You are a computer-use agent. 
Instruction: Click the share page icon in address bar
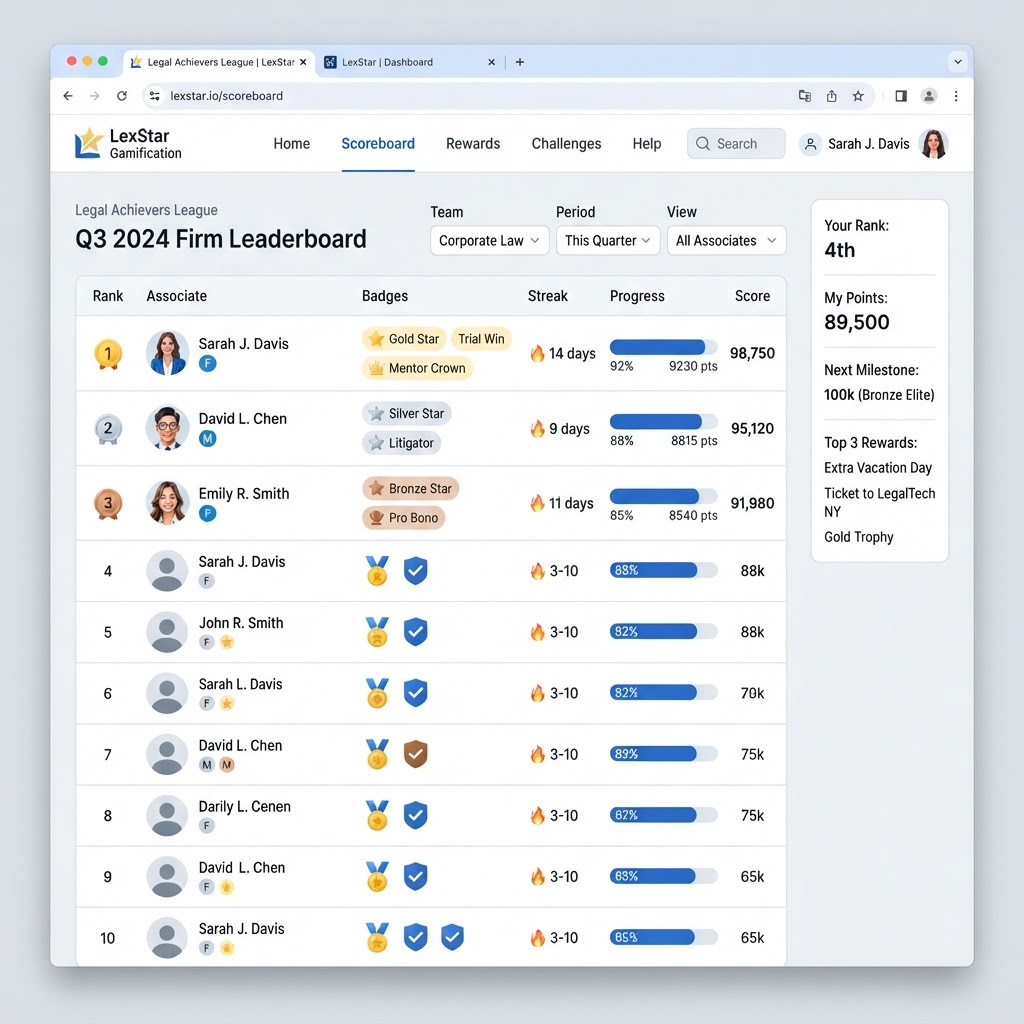pyautogui.click(x=831, y=96)
